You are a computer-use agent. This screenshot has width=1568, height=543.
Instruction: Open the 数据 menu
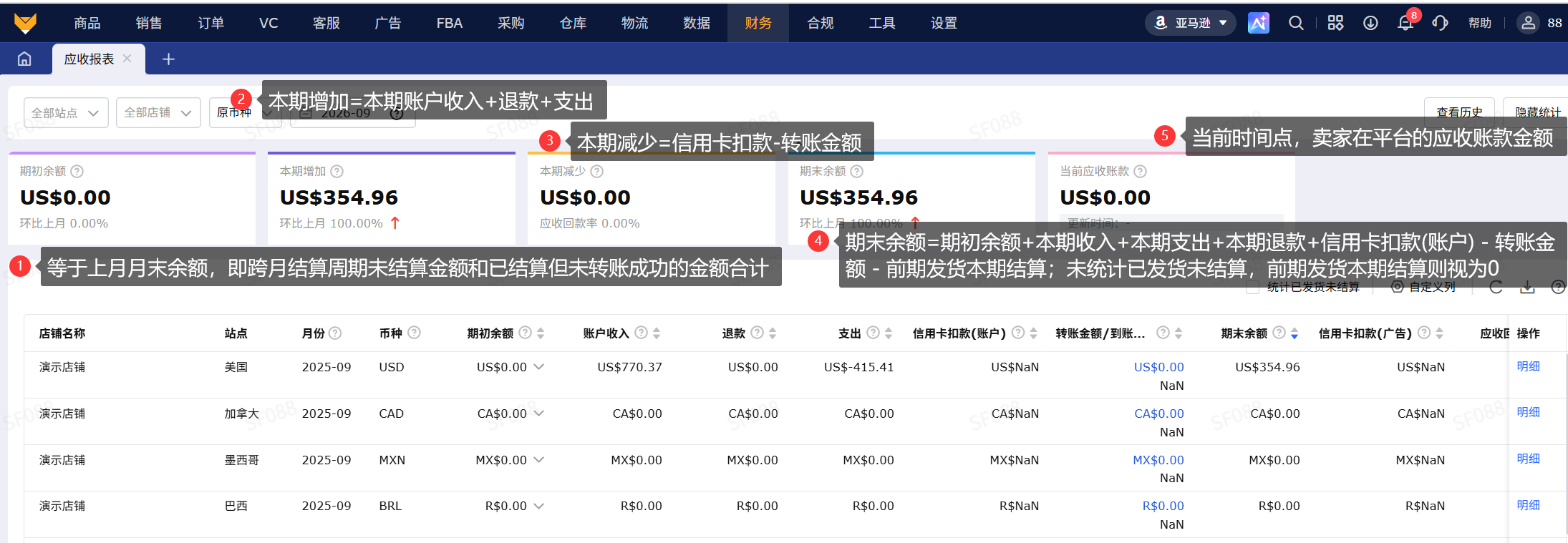click(697, 23)
